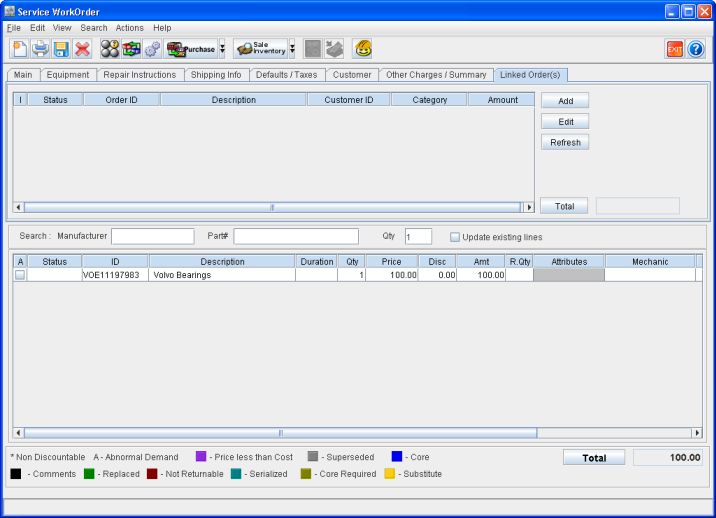The width and height of the screenshot is (716, 518).
Task: Click the Refresh button
Action: pos(565,143)
